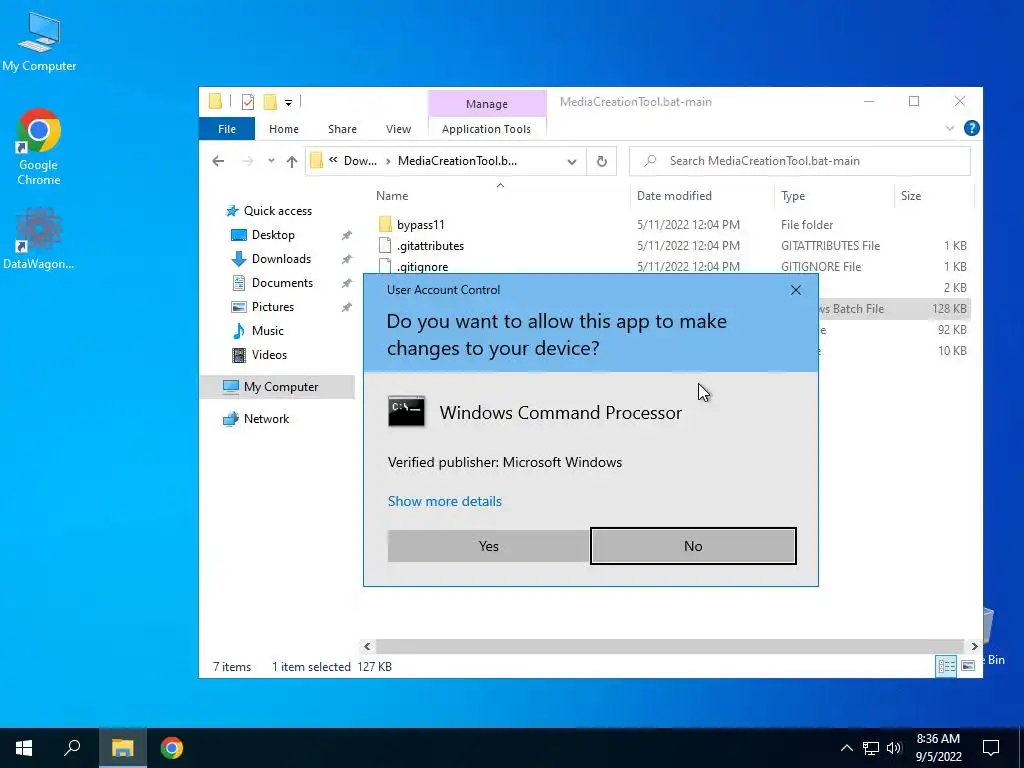Click the New folder quick access icon
Viewport: 1024px width, 768px height.
point(270,102)
